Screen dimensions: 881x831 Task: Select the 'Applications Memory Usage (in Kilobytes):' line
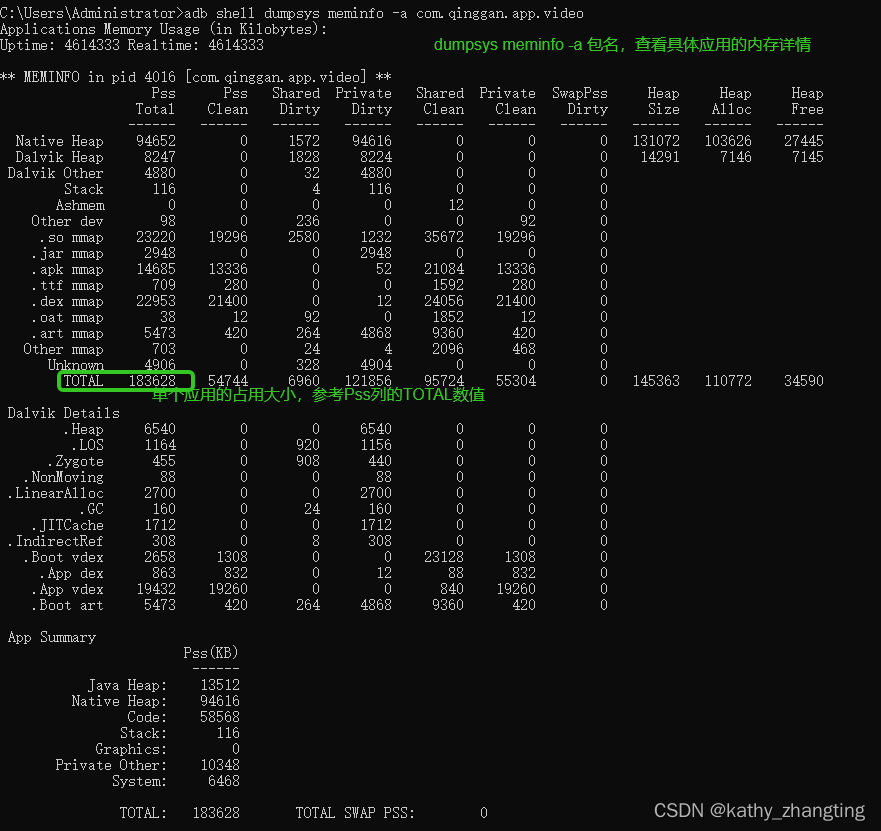tap(164, 29)
